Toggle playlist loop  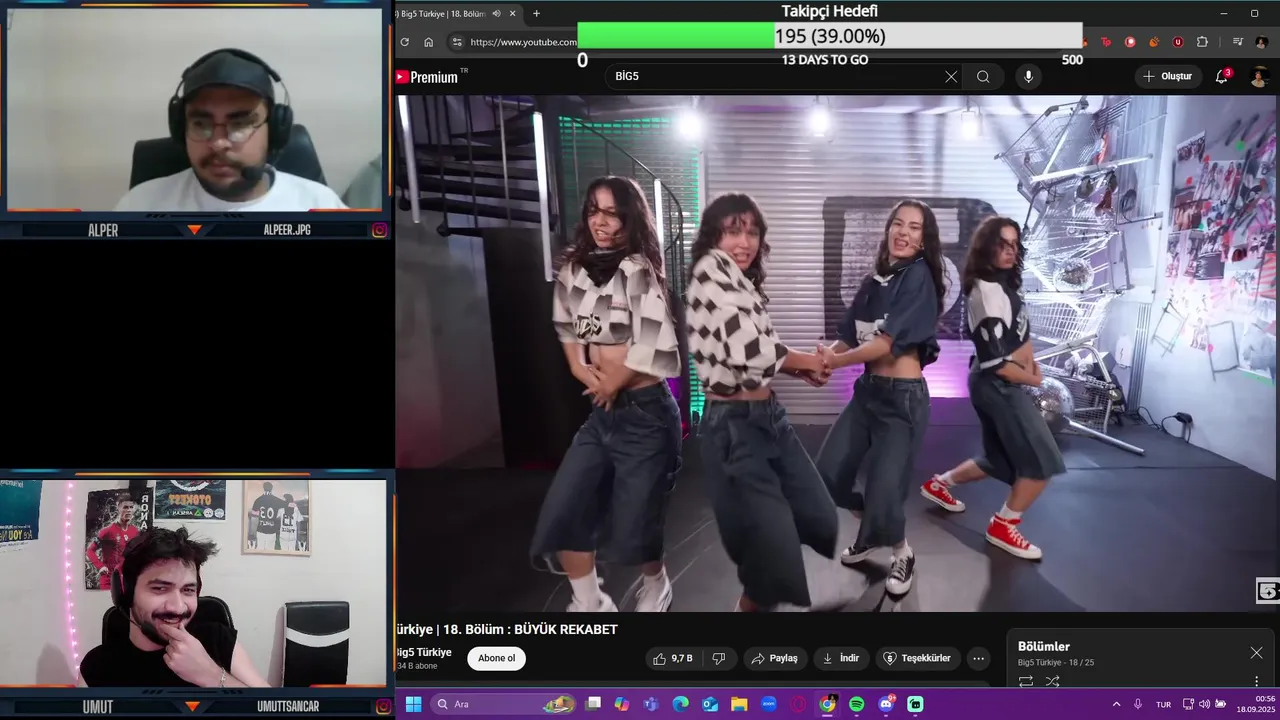tap(1026, 682)
